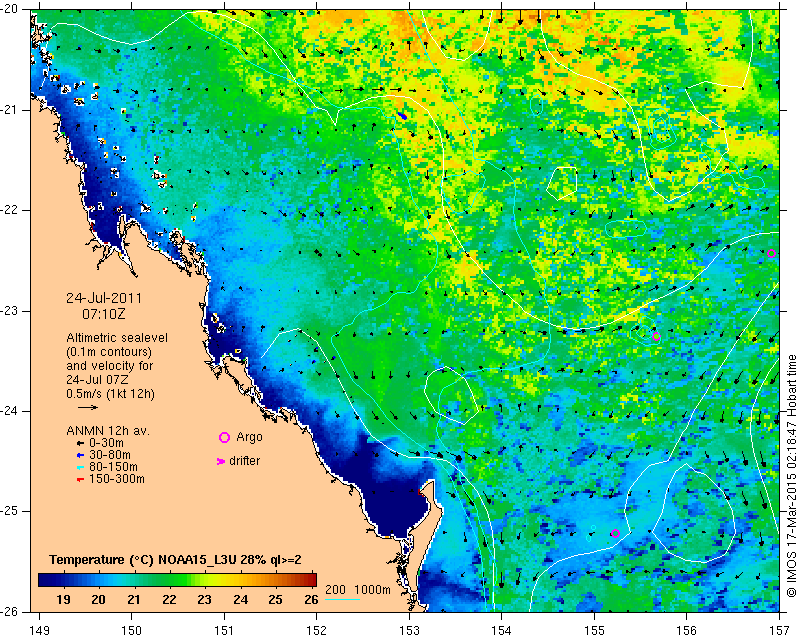This screenshot has width=800, height=640.
Task: Click the colorbar tick label 24
Action: (240, 600)
